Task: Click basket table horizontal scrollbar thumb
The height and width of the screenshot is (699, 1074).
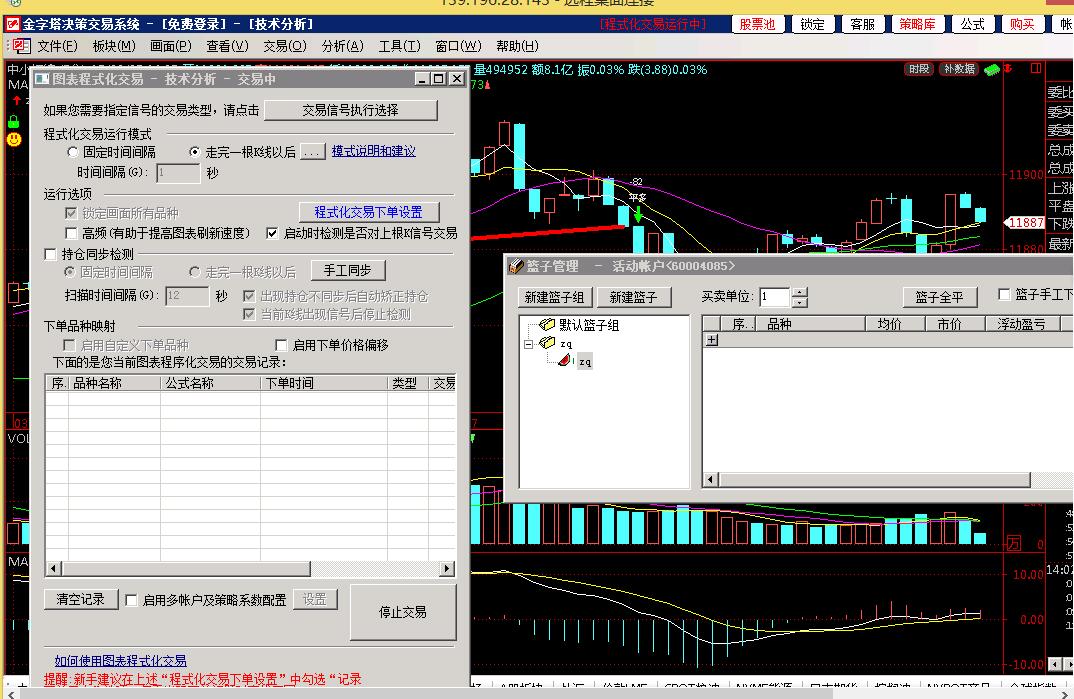Action: pos(874,480)
